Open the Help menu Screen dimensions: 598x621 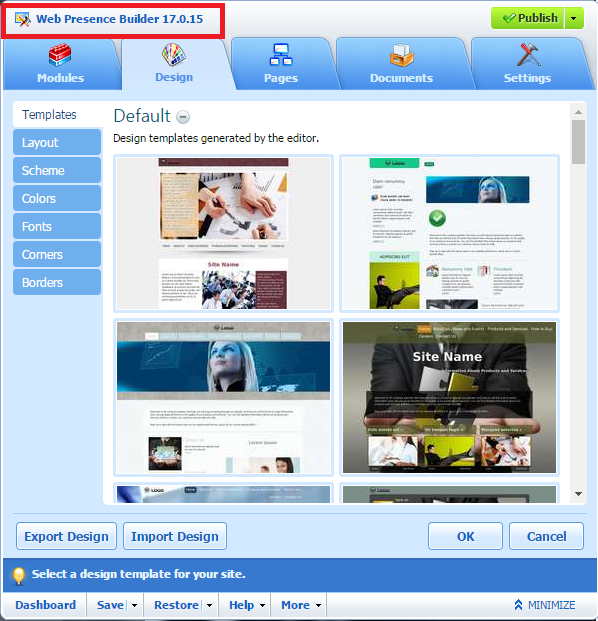tap(247, 605)
